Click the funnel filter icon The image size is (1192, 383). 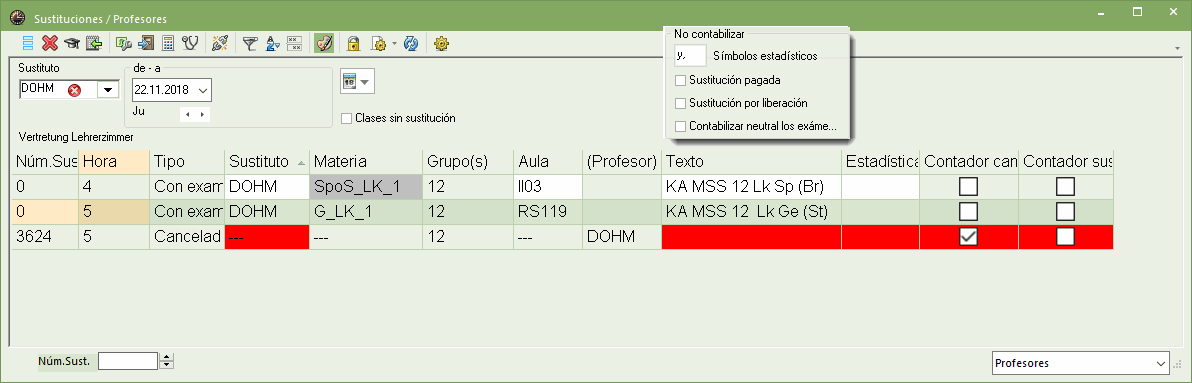(250, 44)
